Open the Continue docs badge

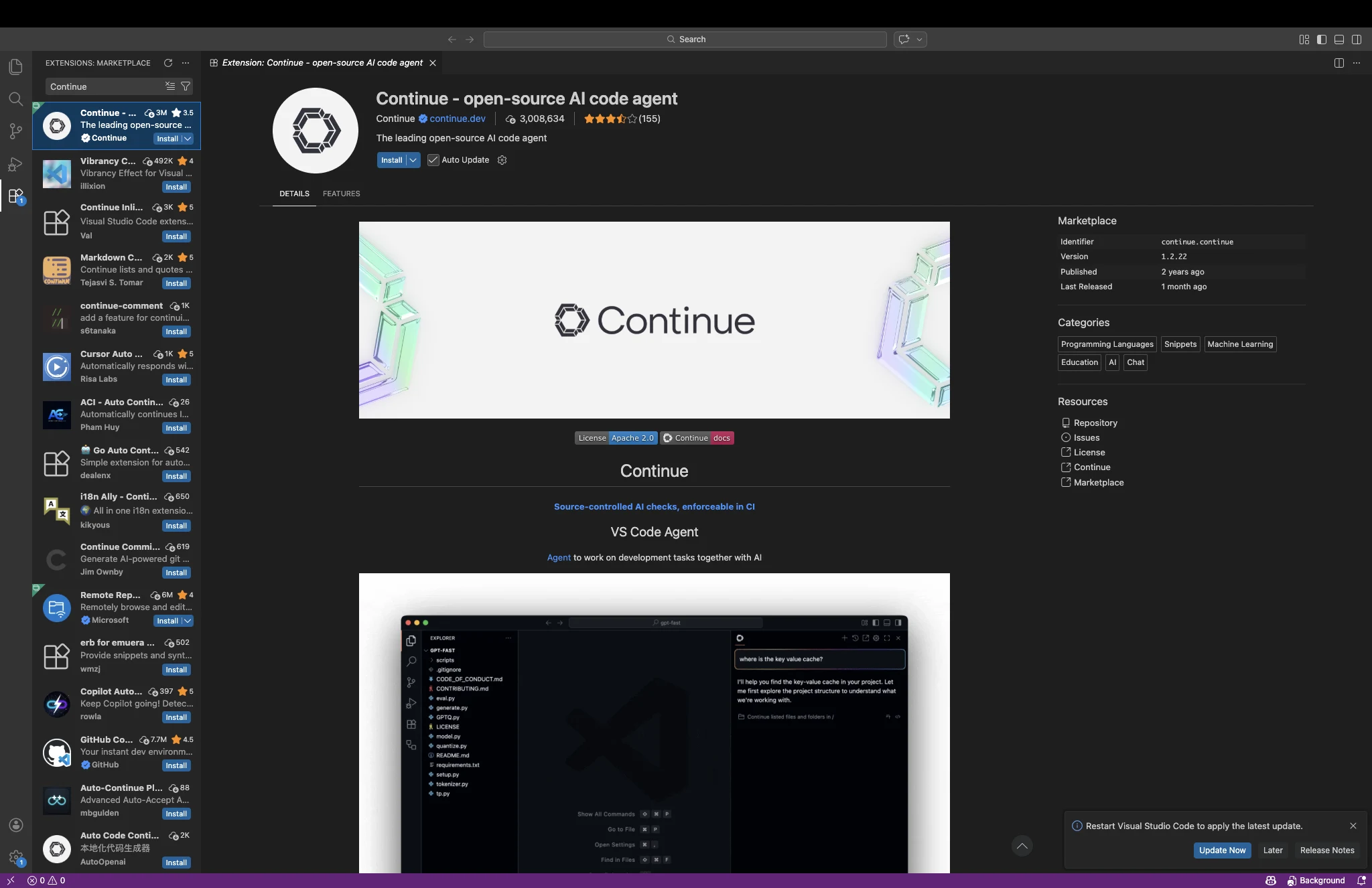tap(697, 438)
